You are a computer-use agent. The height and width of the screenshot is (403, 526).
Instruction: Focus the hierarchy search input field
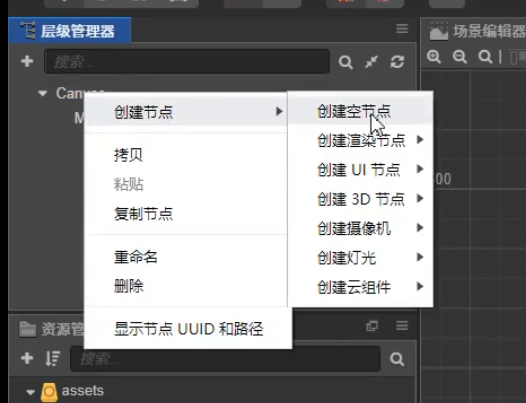[x=187, y=61]
